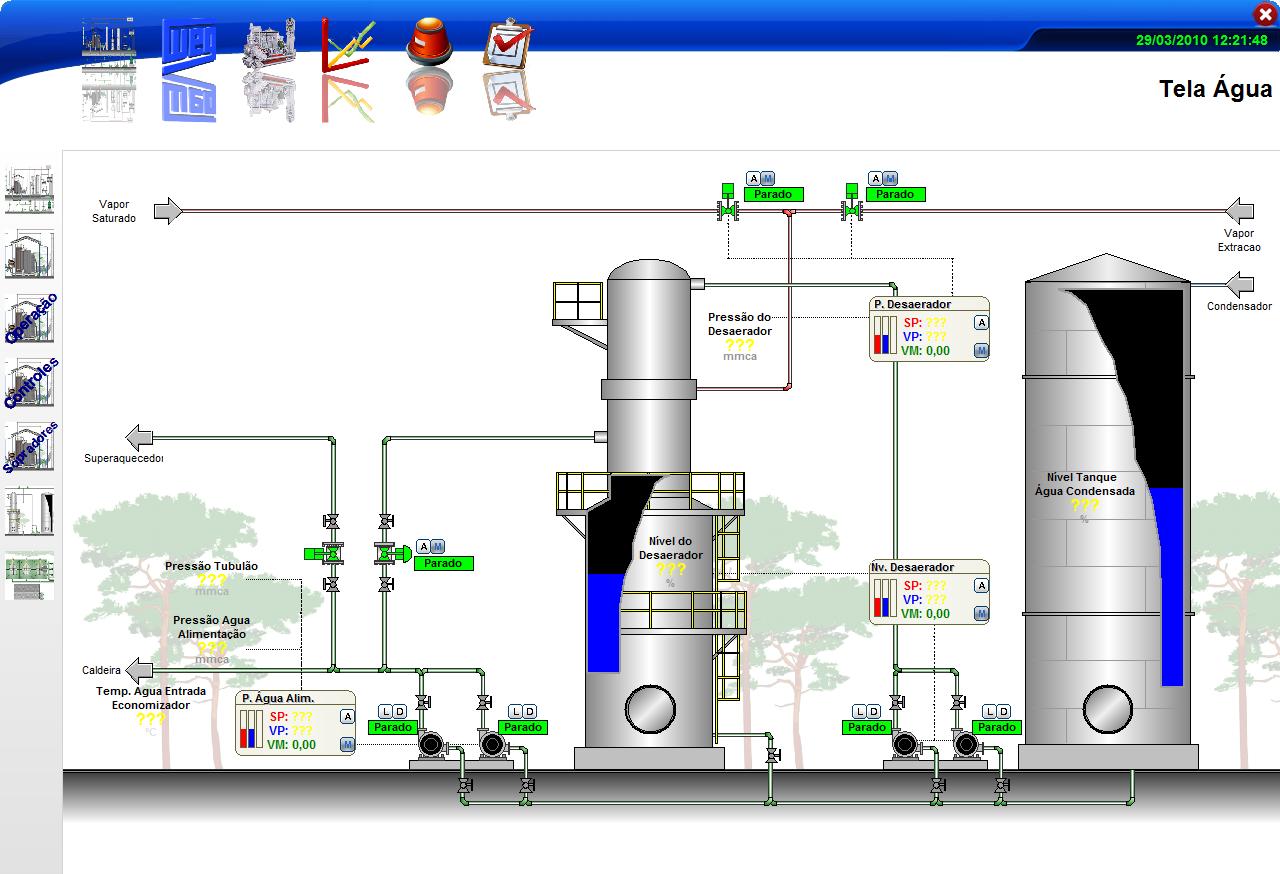Open the two-tank thumbnail in the sidebar
The height and width of the screenshot is (874, 1280).
(30, 512)
